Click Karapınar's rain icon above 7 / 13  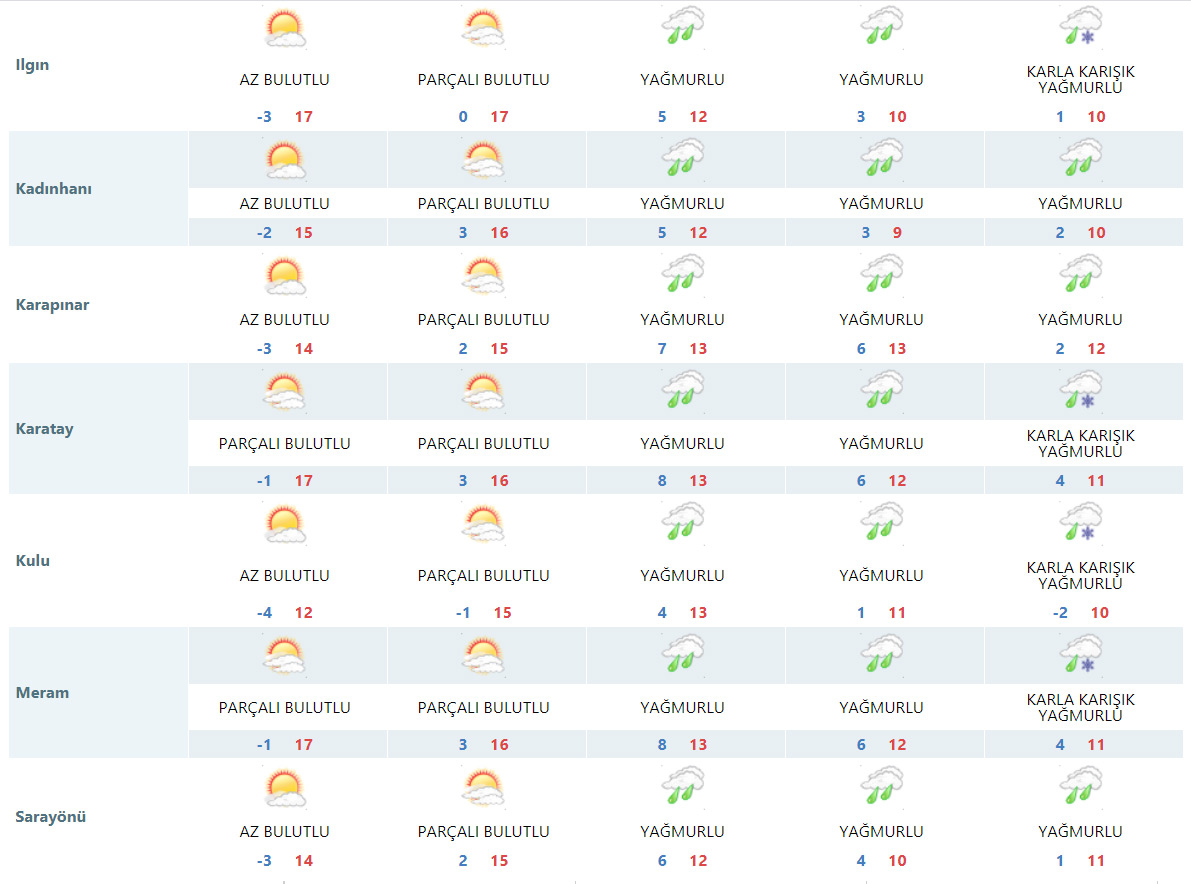point(683,274)
